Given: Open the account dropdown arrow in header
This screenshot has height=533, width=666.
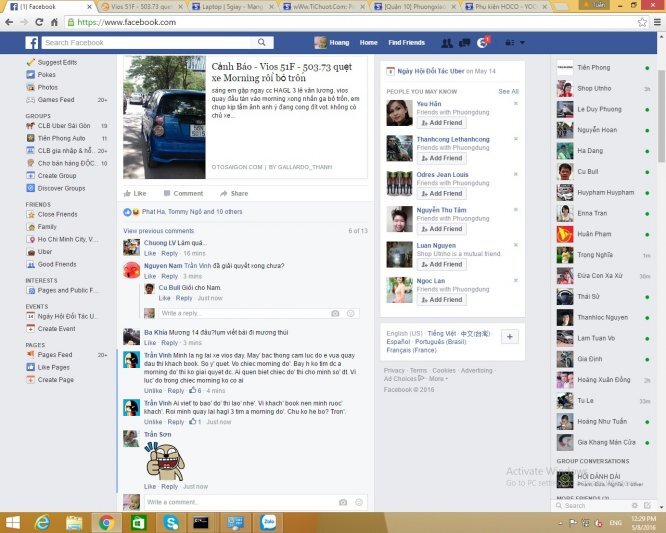Looking at the screenshot, I should (x=522, y=43).
